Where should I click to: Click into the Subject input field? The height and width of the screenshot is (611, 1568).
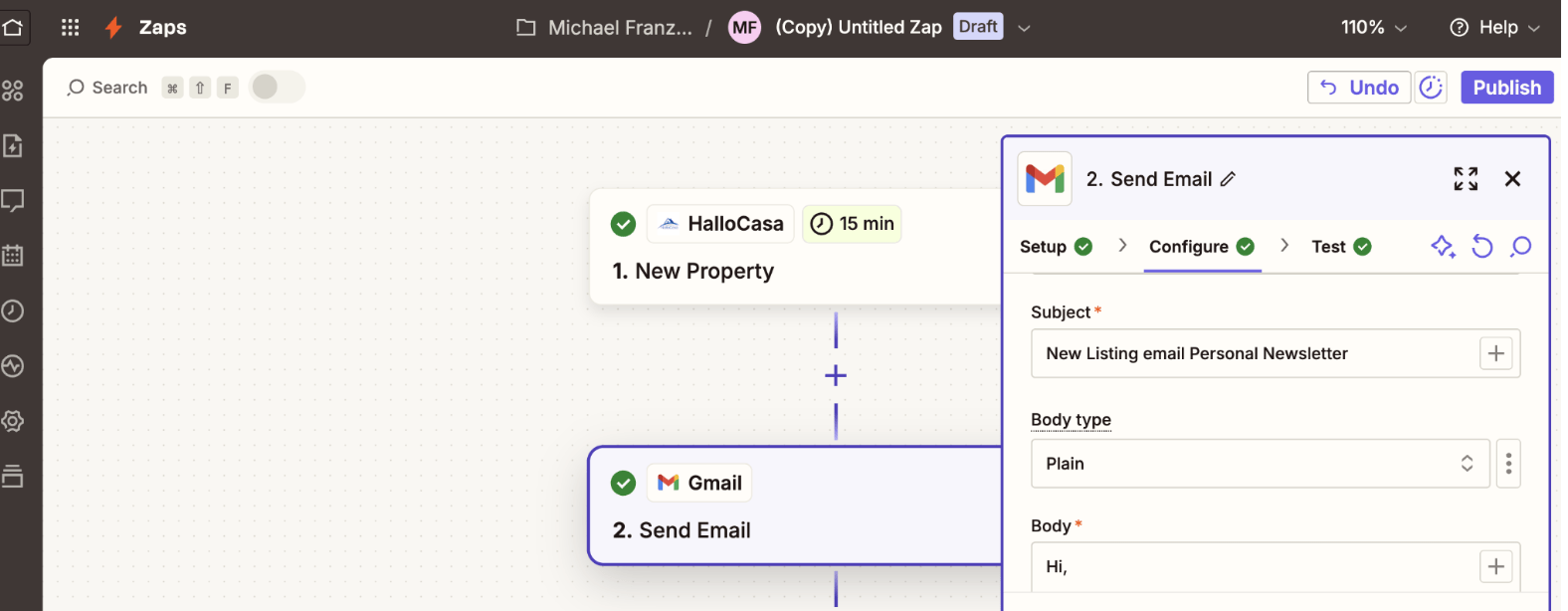pos(1256,353)
